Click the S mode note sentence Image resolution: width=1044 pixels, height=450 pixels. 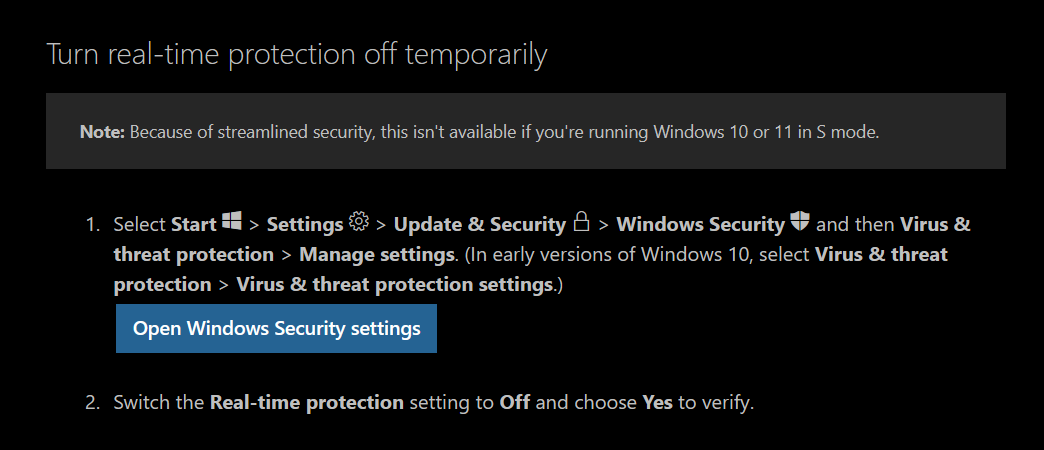pyautogui.click(x=504, y=132)
